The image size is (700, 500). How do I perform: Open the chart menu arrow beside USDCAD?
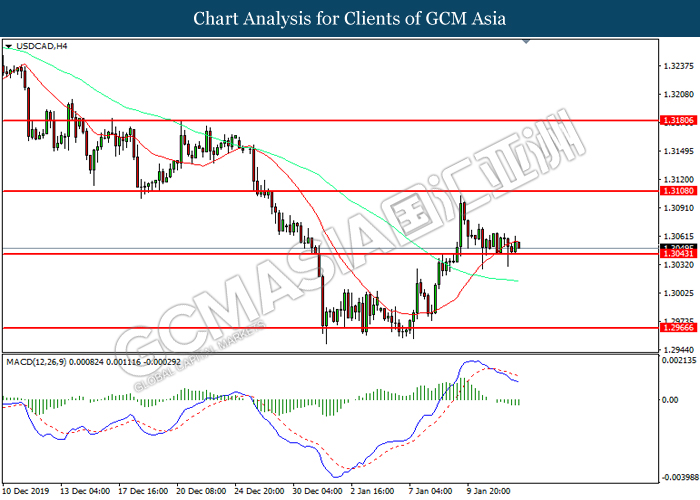[8, 46]
